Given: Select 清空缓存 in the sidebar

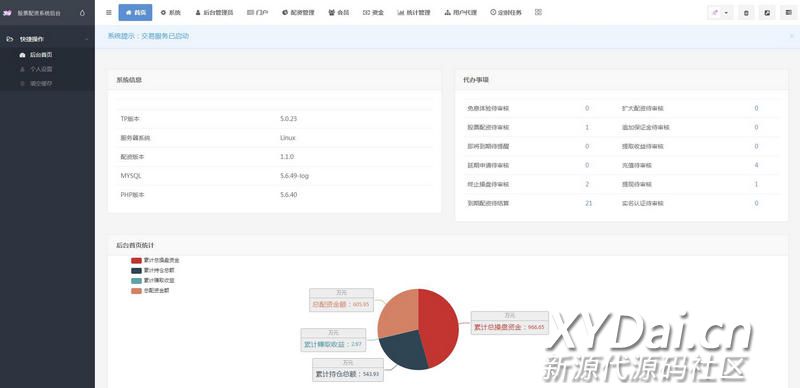Looking at the screenshot, I should point(41,83).
